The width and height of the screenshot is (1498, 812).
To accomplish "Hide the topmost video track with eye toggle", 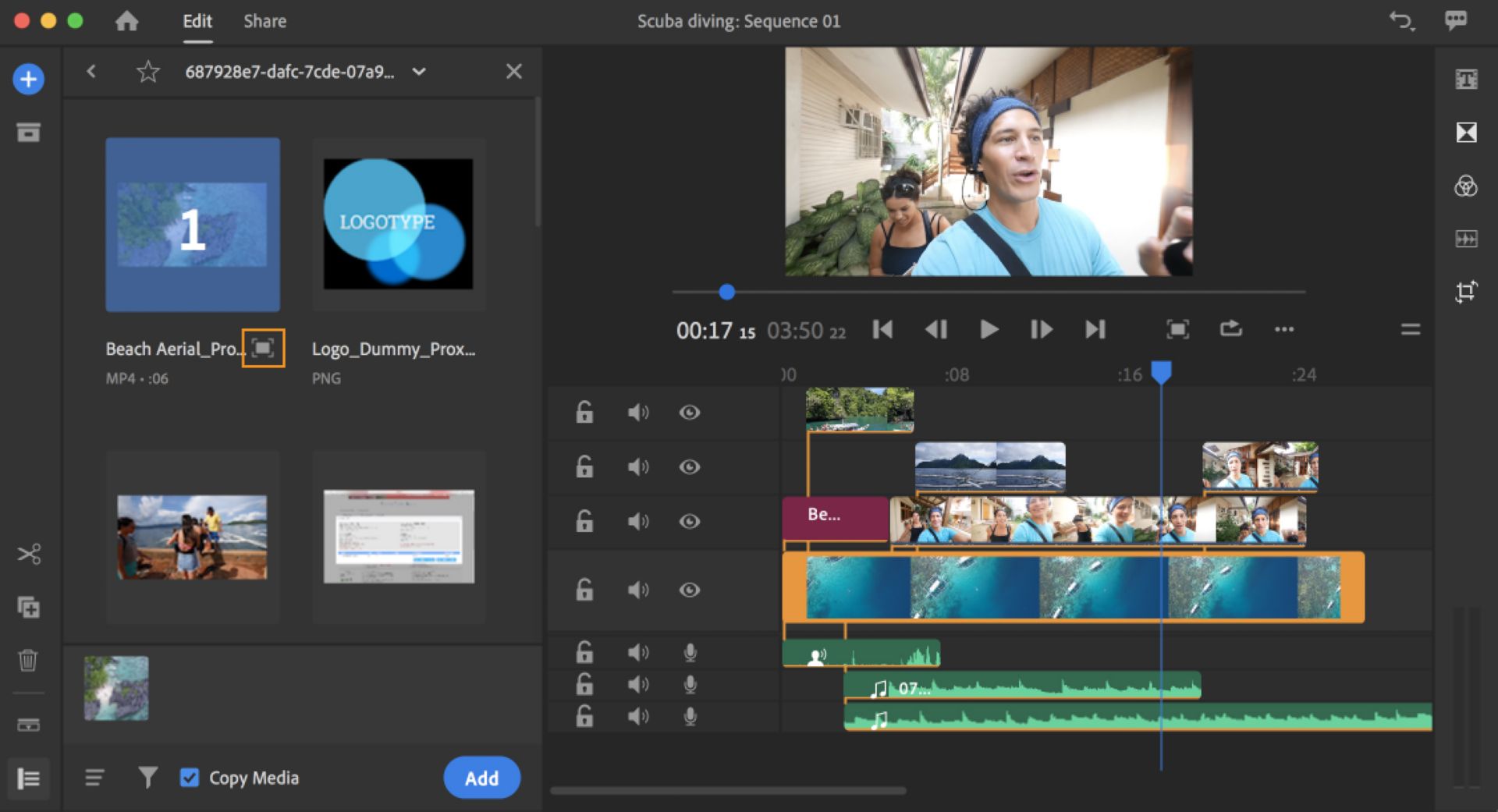I will [690, 413].
